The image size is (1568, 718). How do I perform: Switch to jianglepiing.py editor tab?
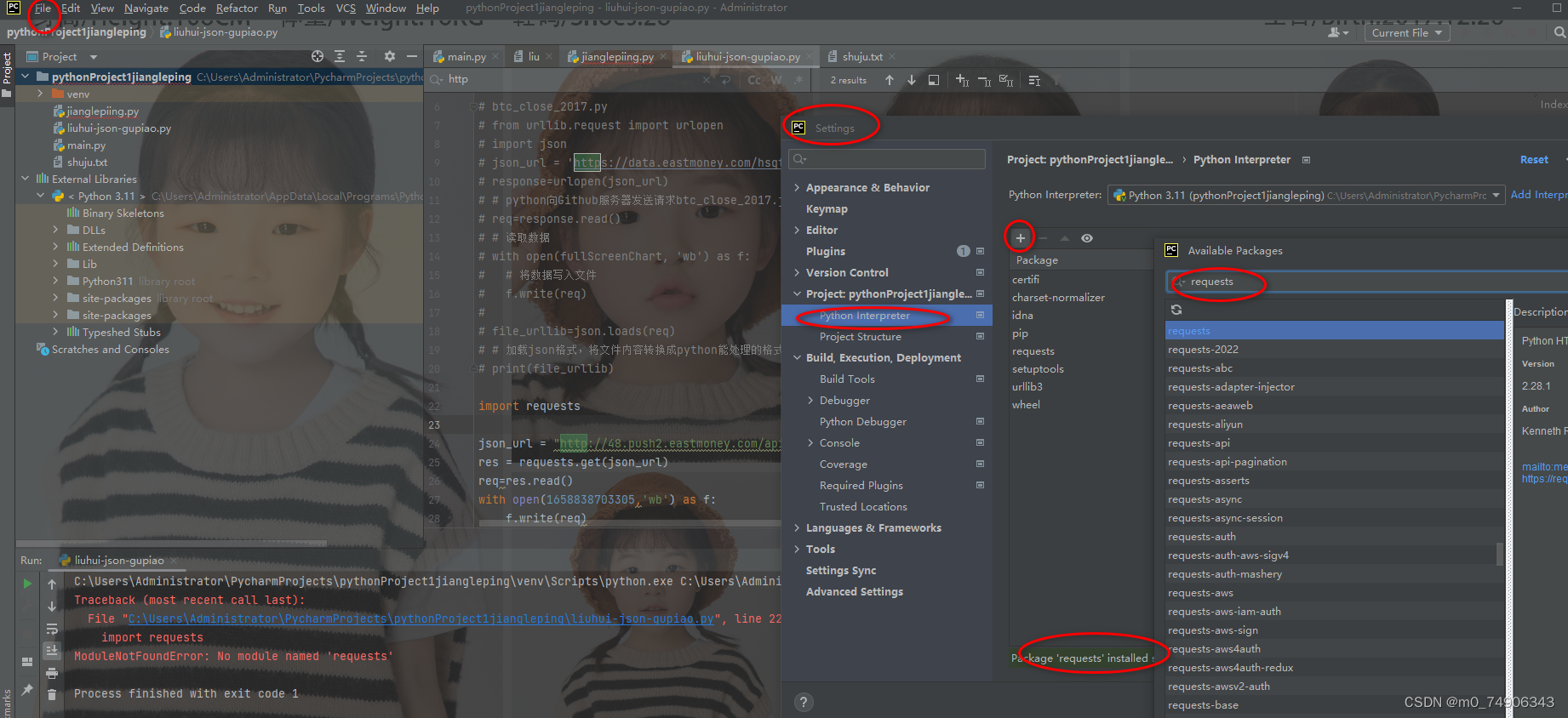617,56
